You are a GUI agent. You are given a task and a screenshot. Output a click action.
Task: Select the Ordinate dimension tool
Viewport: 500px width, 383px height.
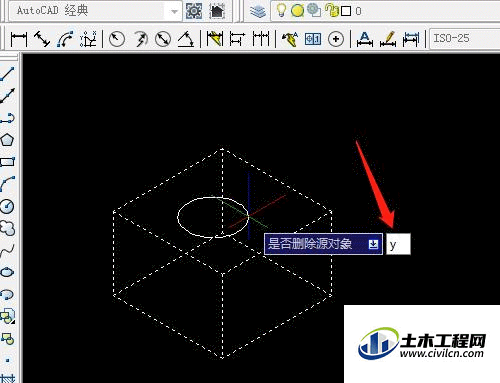tap(88, 39)
